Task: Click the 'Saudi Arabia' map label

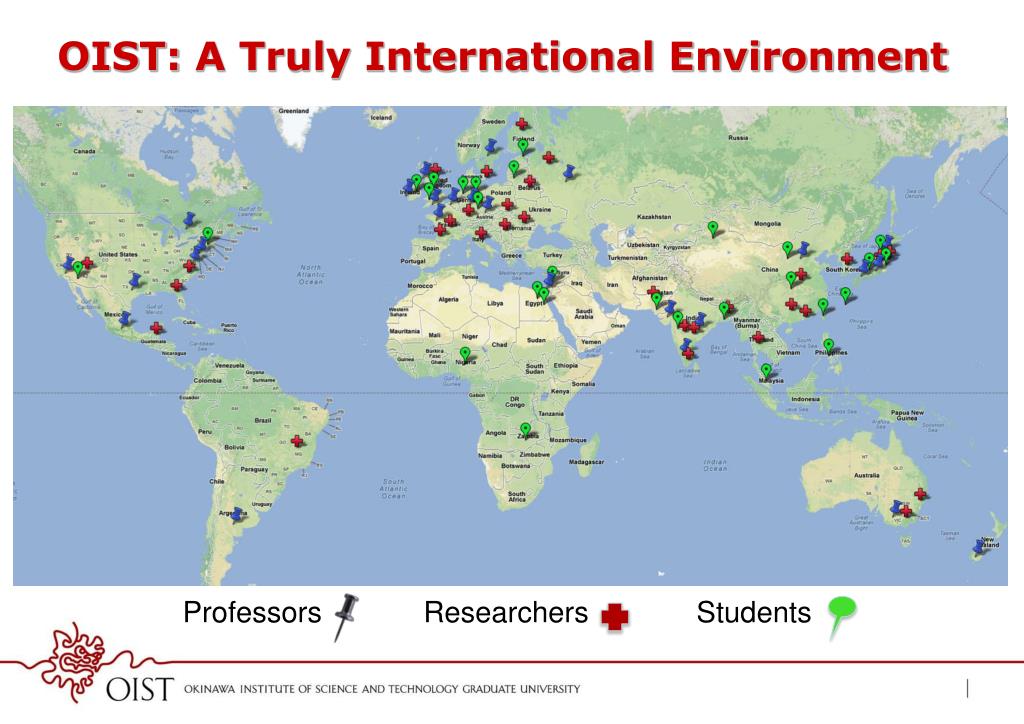Action: (583, 314)
